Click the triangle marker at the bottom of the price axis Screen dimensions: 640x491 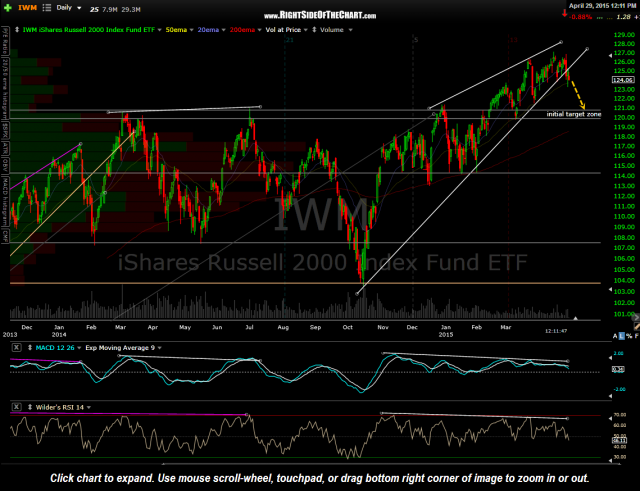click(610, 289)
